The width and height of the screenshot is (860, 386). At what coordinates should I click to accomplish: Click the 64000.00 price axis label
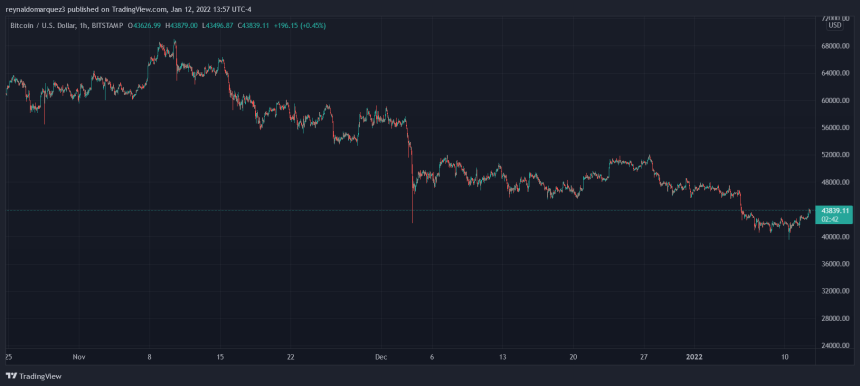(x=835, y=73)
